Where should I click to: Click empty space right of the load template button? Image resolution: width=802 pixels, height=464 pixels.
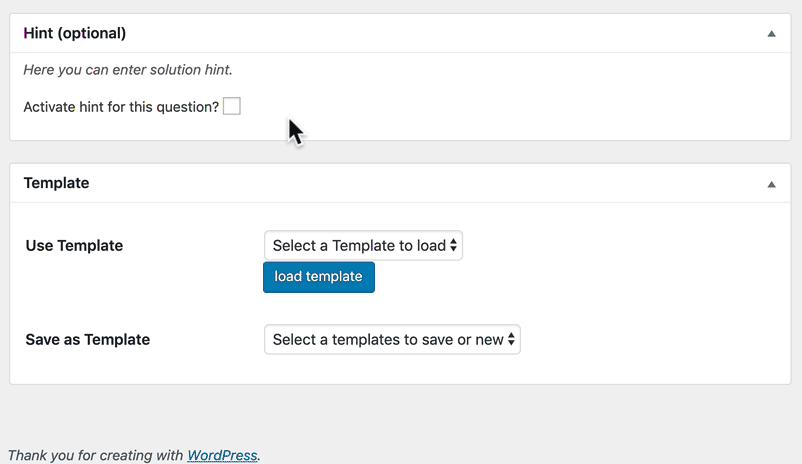pyautogui.click(x=550, y=277)
